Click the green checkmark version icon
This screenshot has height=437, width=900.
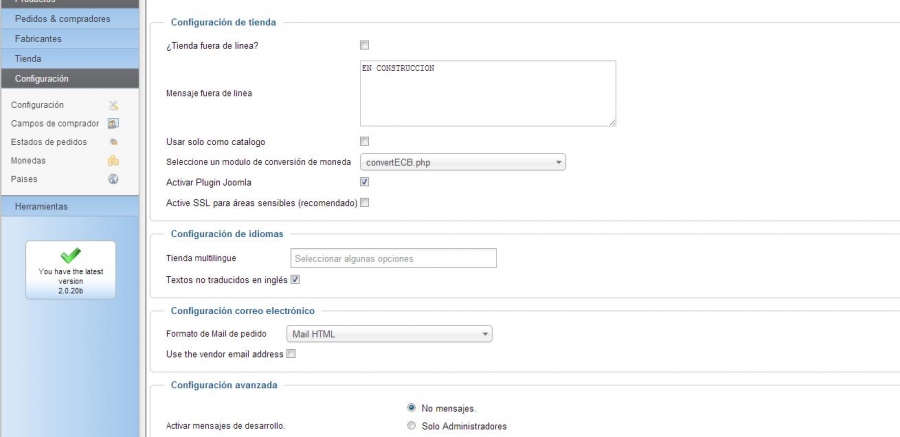(71, 256)
